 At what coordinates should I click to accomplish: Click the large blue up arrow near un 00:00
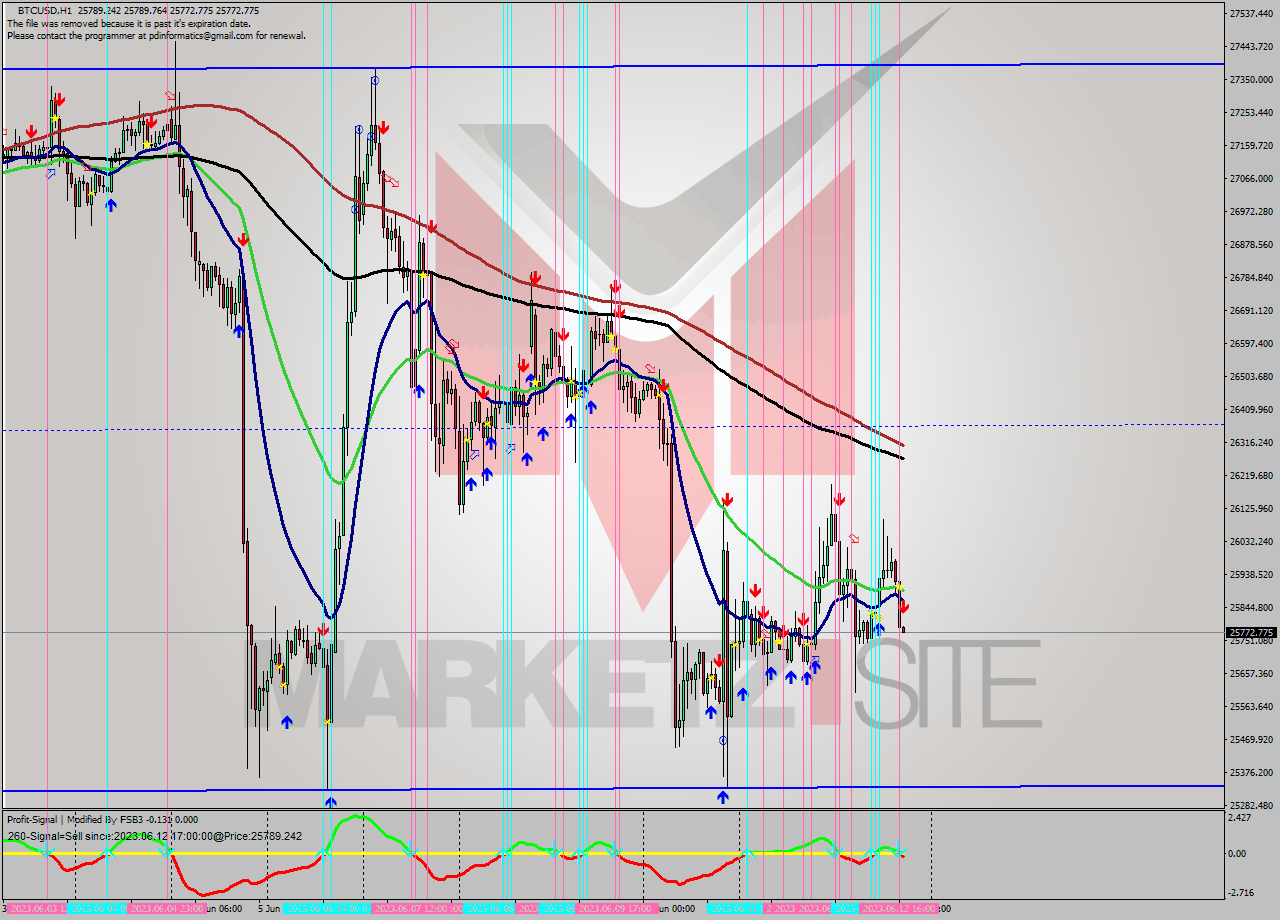(x=723, y=795)
